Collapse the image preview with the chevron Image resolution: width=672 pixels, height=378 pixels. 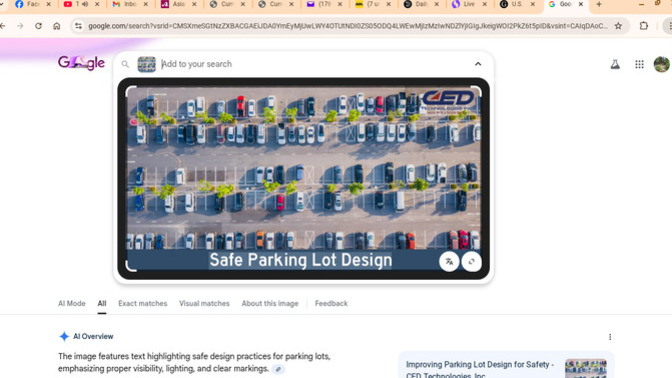click(x=478, y=64)
